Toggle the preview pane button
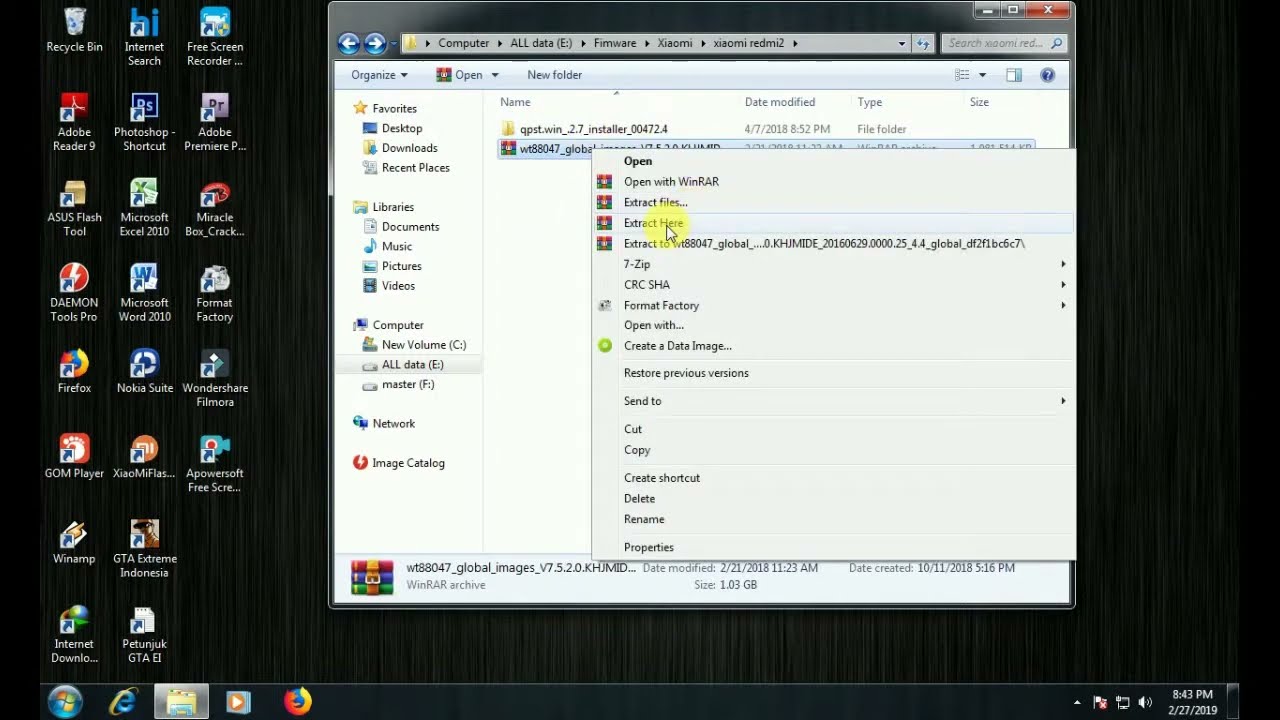Viewport: 1280px width, 720px height. (x=1013, y=75)
